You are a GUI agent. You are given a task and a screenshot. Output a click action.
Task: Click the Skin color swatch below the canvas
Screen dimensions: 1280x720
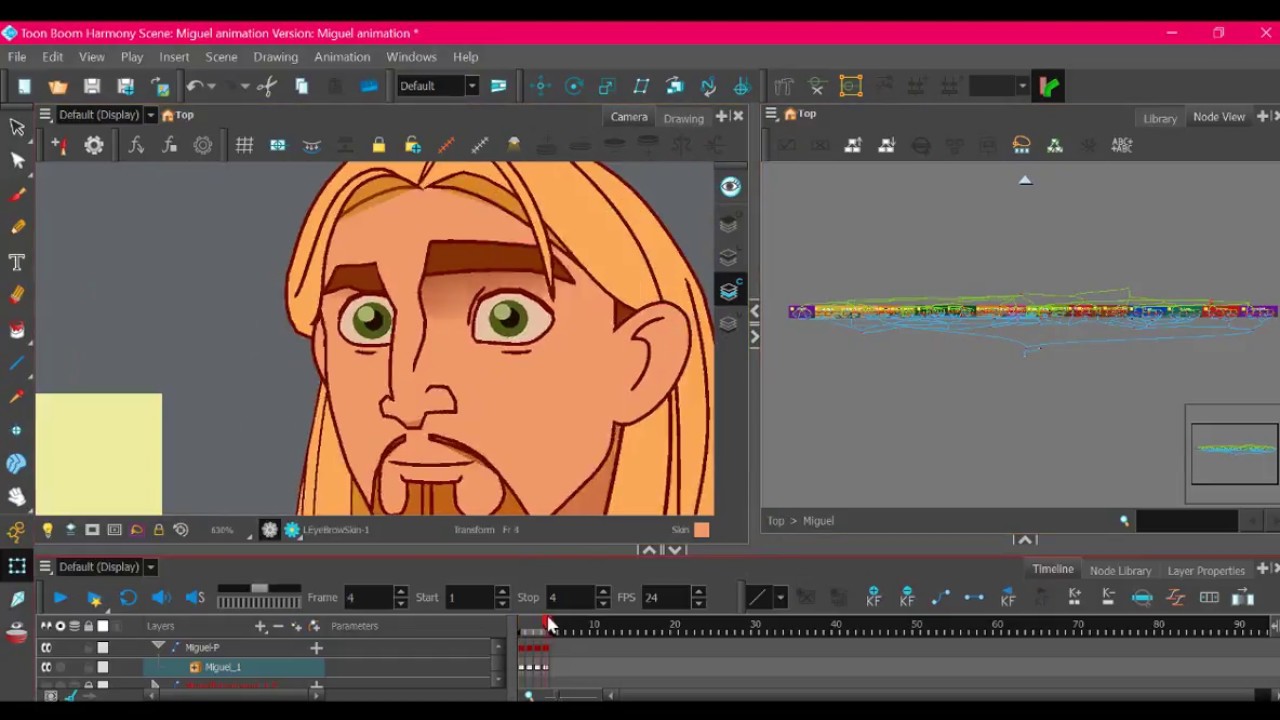702,530
